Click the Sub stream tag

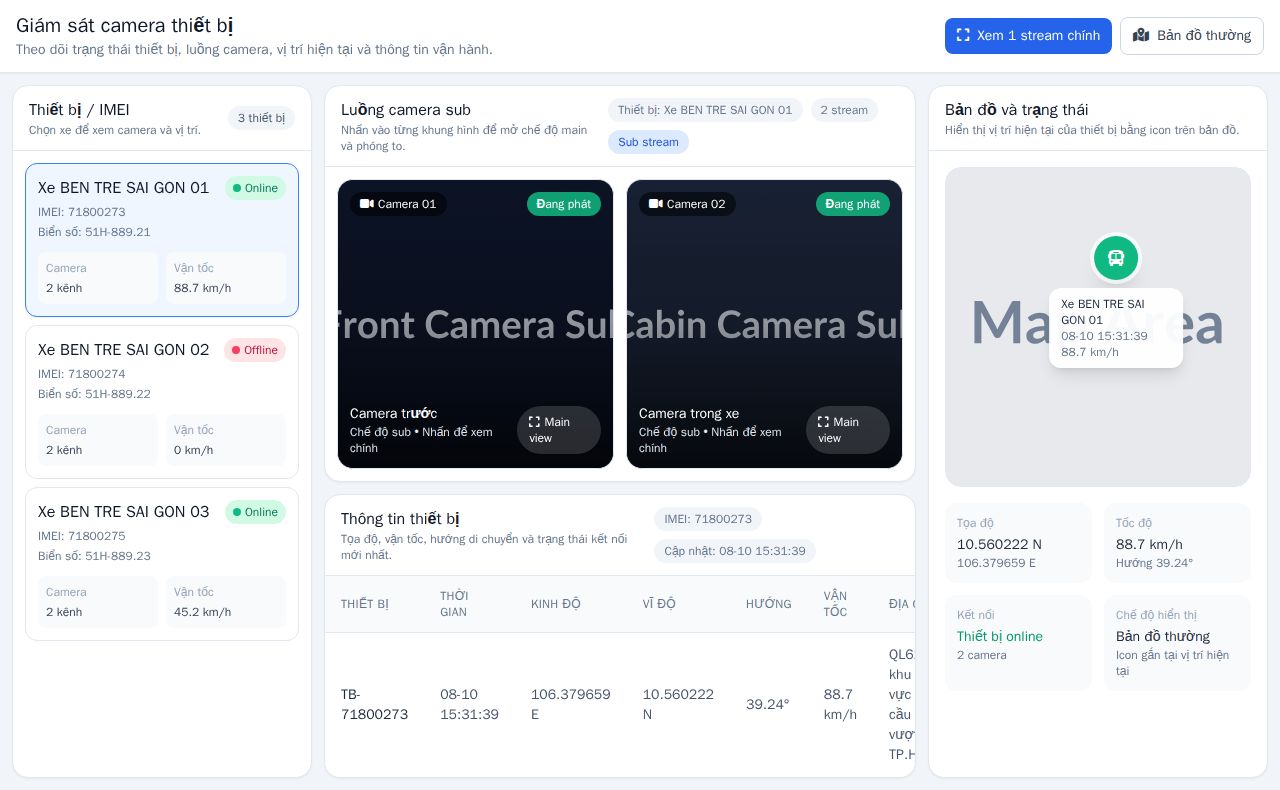click(x=648, y=142)
